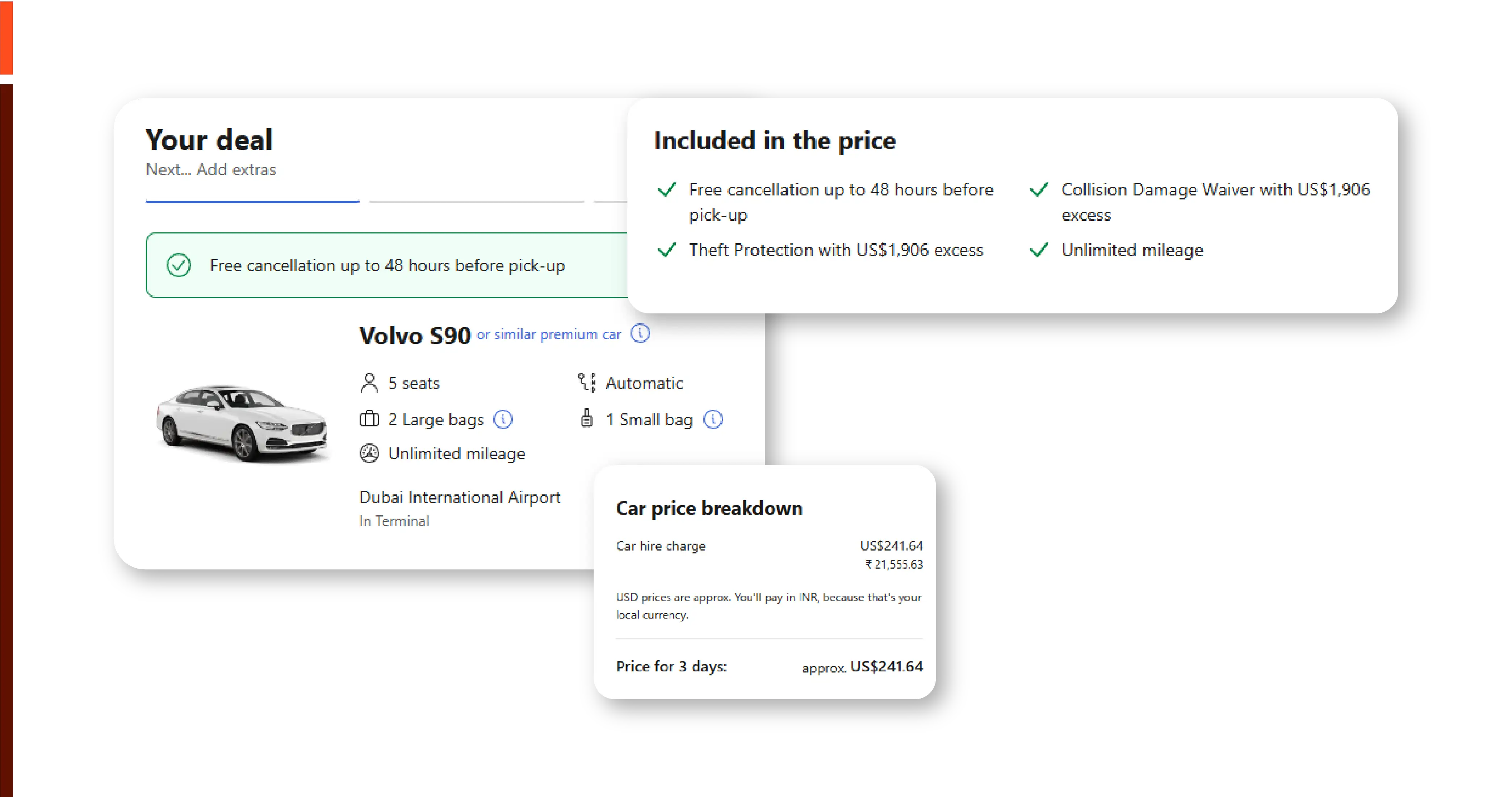
Task: Click green circled check in cancellation banner
Action: [x=179, y=265]
